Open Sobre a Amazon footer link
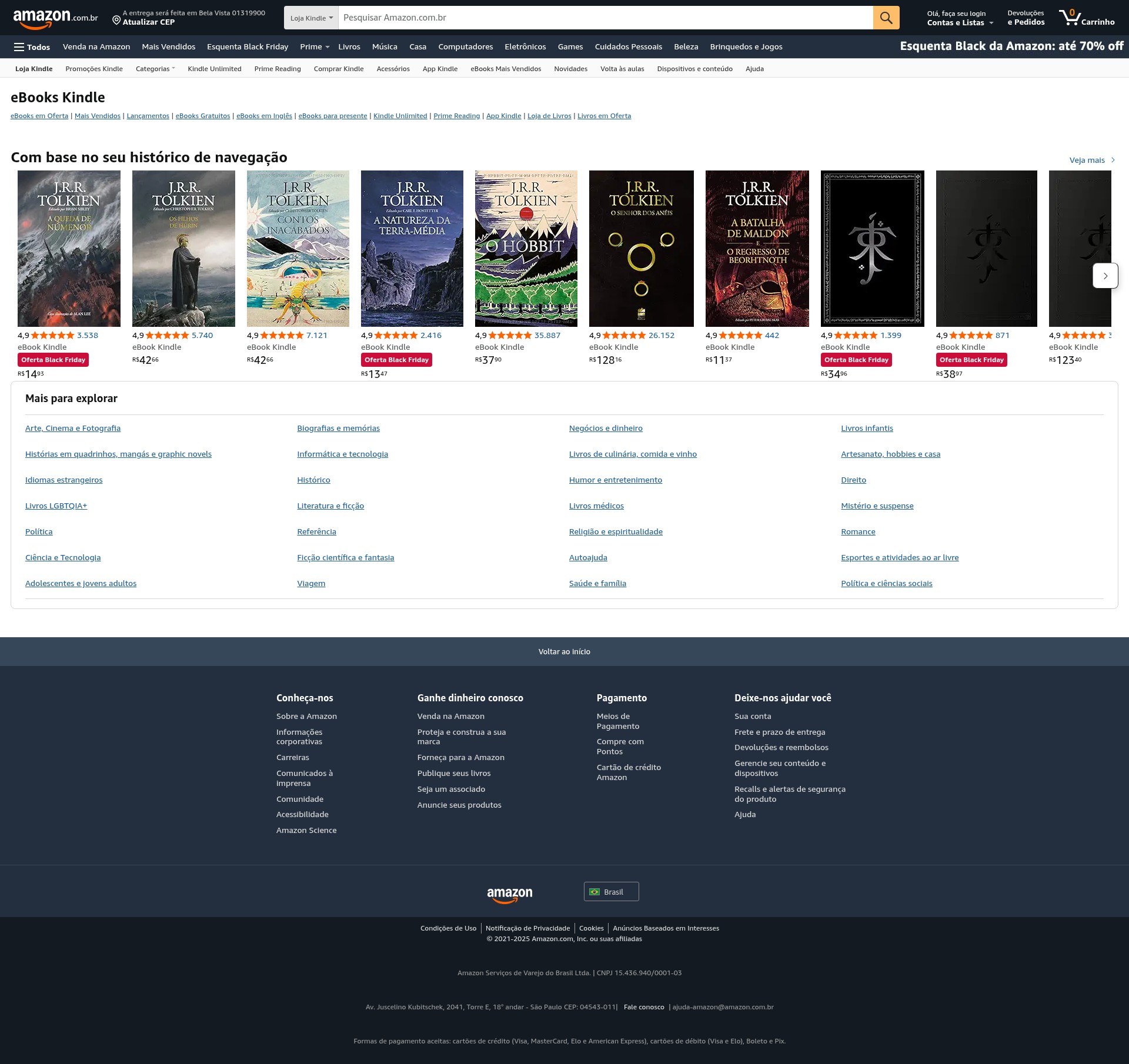The width and height of the screenshot is (1129, 1064). click(x=306, y=716)
